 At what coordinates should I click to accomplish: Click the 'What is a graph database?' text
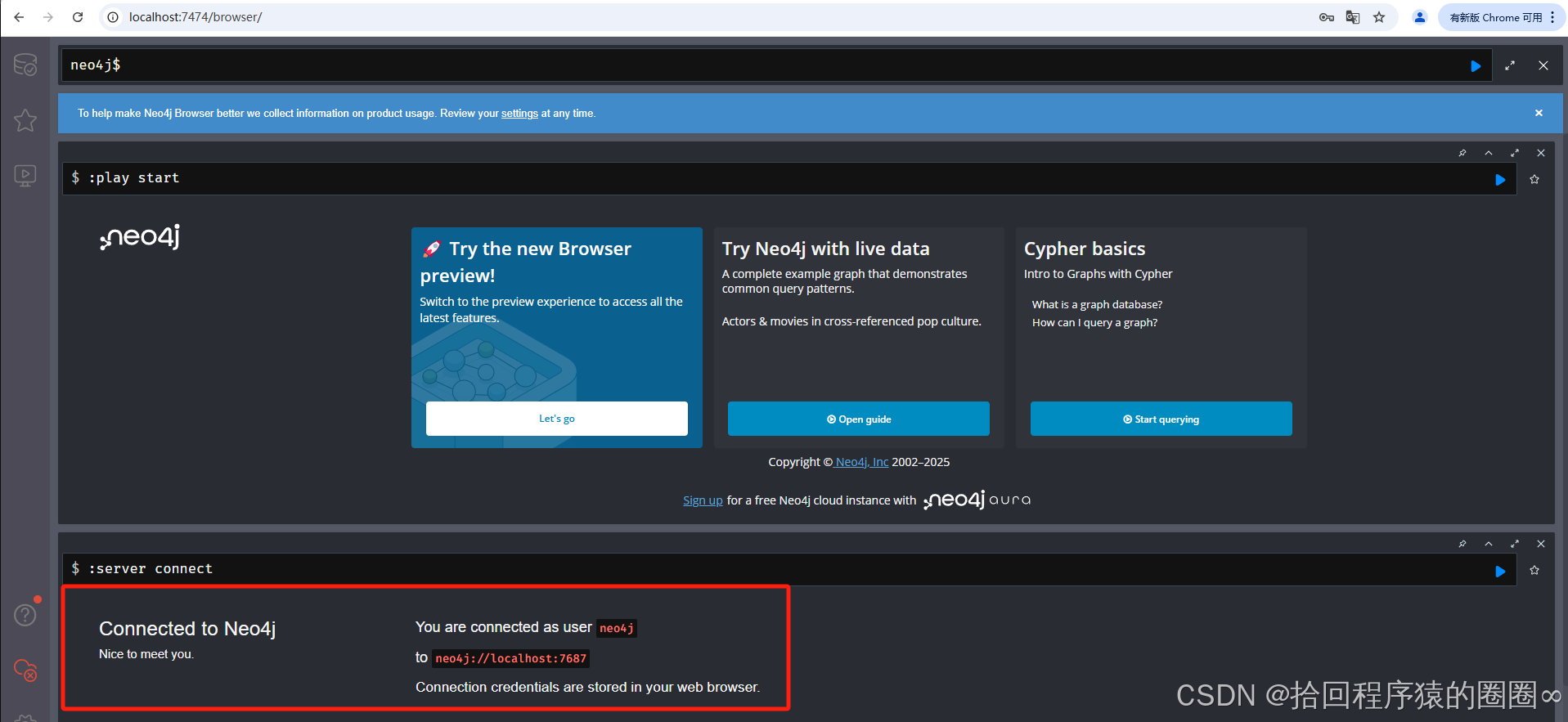tap(1097, 304)
